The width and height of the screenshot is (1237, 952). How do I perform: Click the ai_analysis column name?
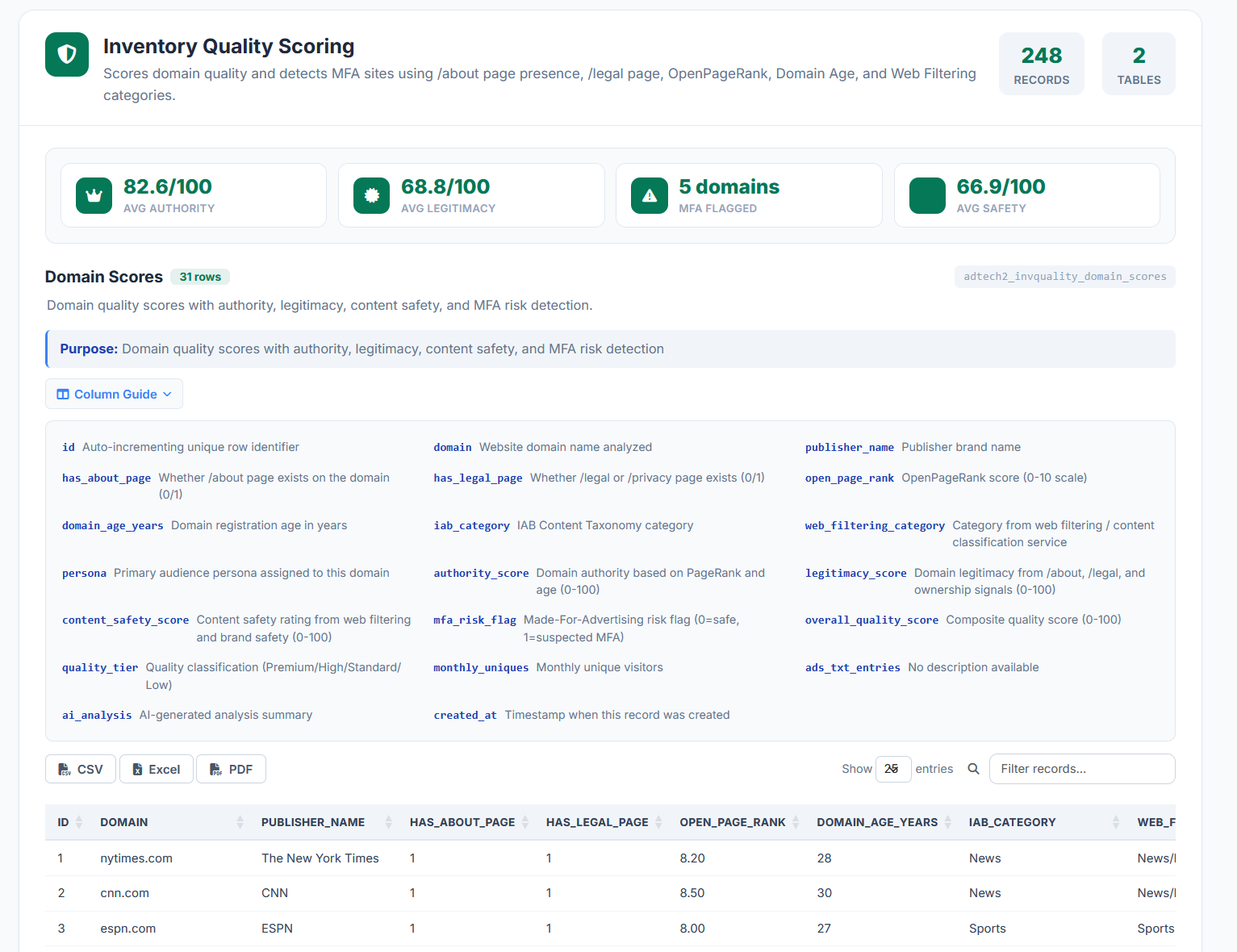[97, 715]
